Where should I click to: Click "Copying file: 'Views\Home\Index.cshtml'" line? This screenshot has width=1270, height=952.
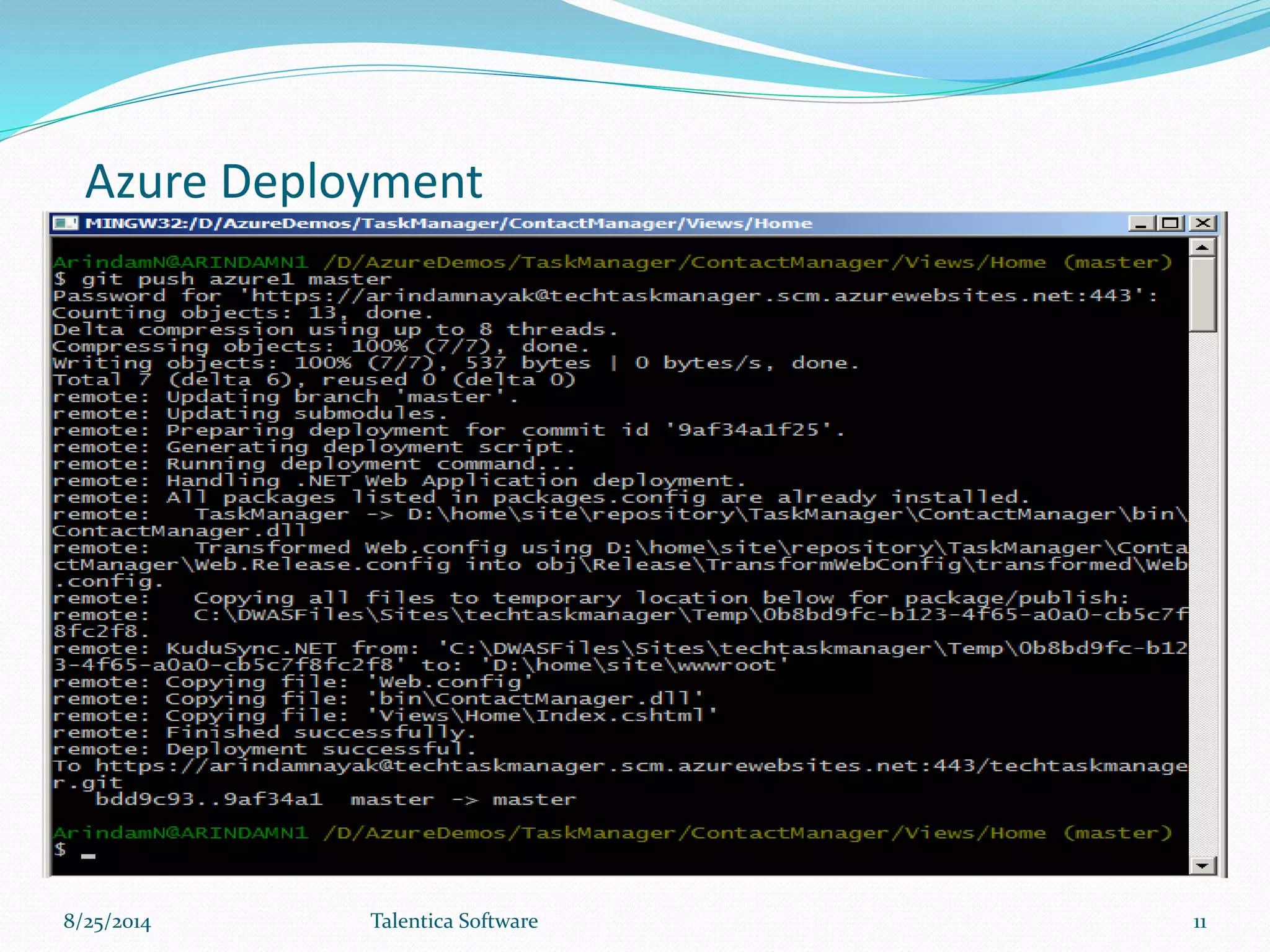tap(385, 715)
